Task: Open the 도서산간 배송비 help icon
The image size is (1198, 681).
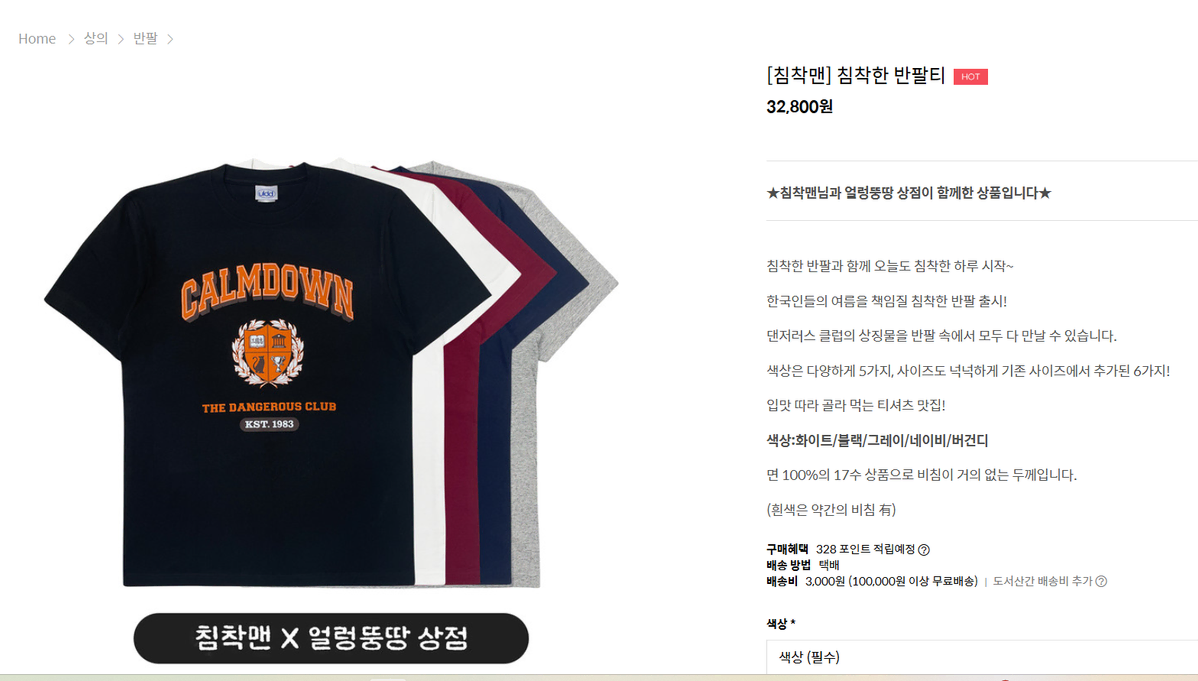Action: (x=1101, y=582)
